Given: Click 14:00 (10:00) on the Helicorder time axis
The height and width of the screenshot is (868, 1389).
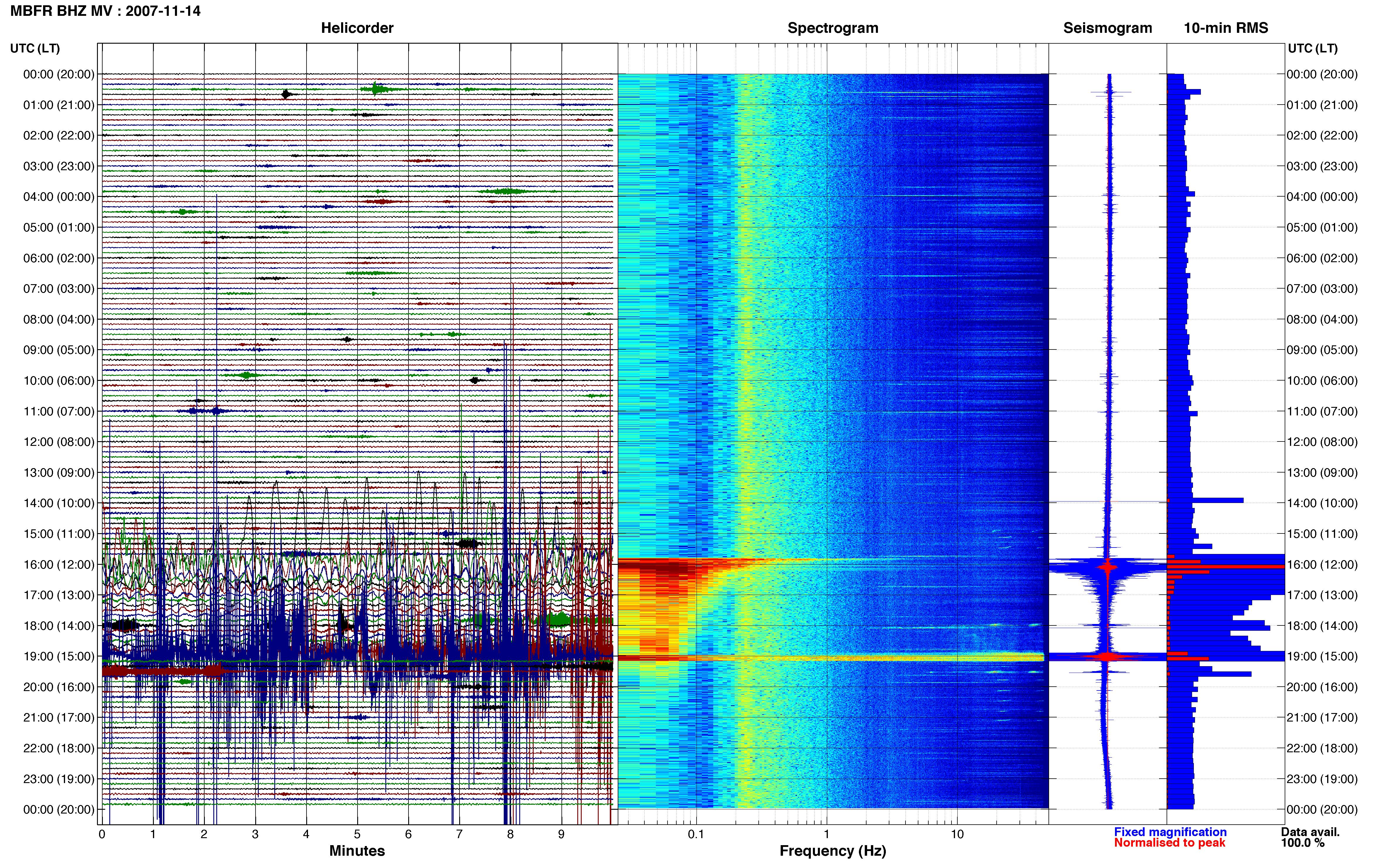Looking at the screenshot, I should [59, 504].
